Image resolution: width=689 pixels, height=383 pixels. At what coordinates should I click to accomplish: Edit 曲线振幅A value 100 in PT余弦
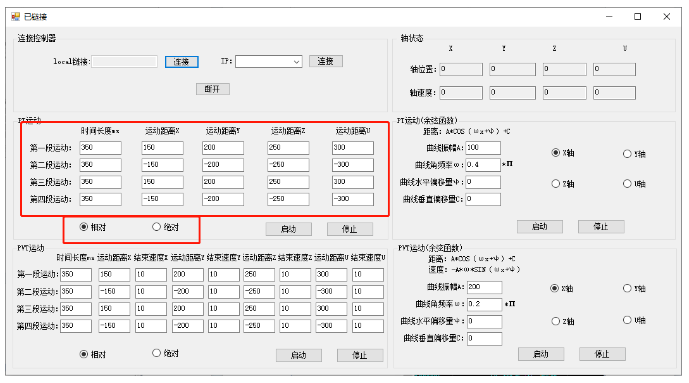(x=483, y=148)
